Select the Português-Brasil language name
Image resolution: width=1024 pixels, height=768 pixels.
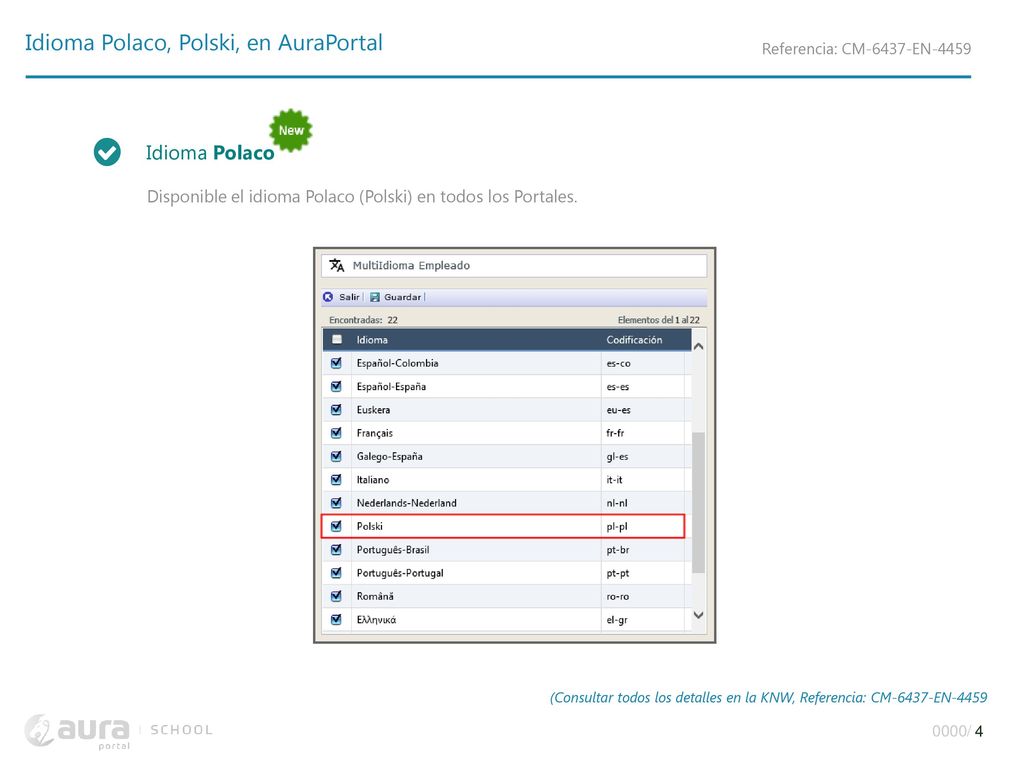pos(392,550)
